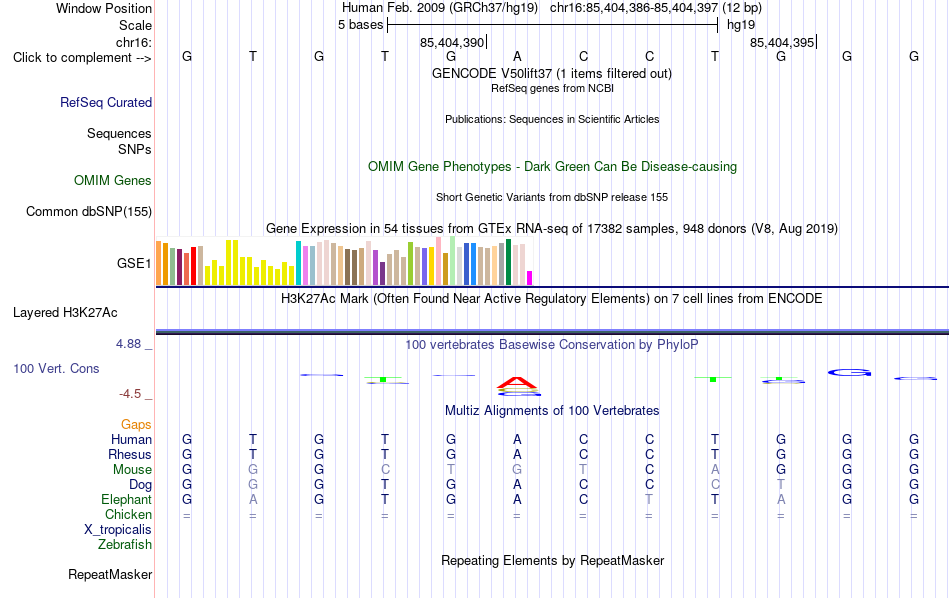This screenshot has height=598, width=950.
Task: Click the hg19 label beside the scale bar
Action: 741,25
